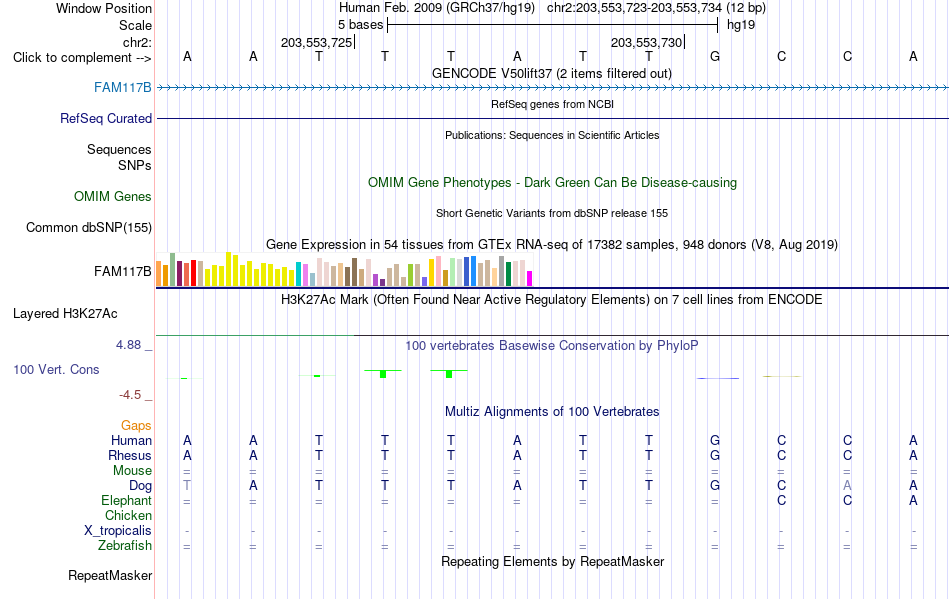This screenshot has height=599, width=950.
Task: Click 'Click to complement -->' label
Action: [x=82, y=58]
